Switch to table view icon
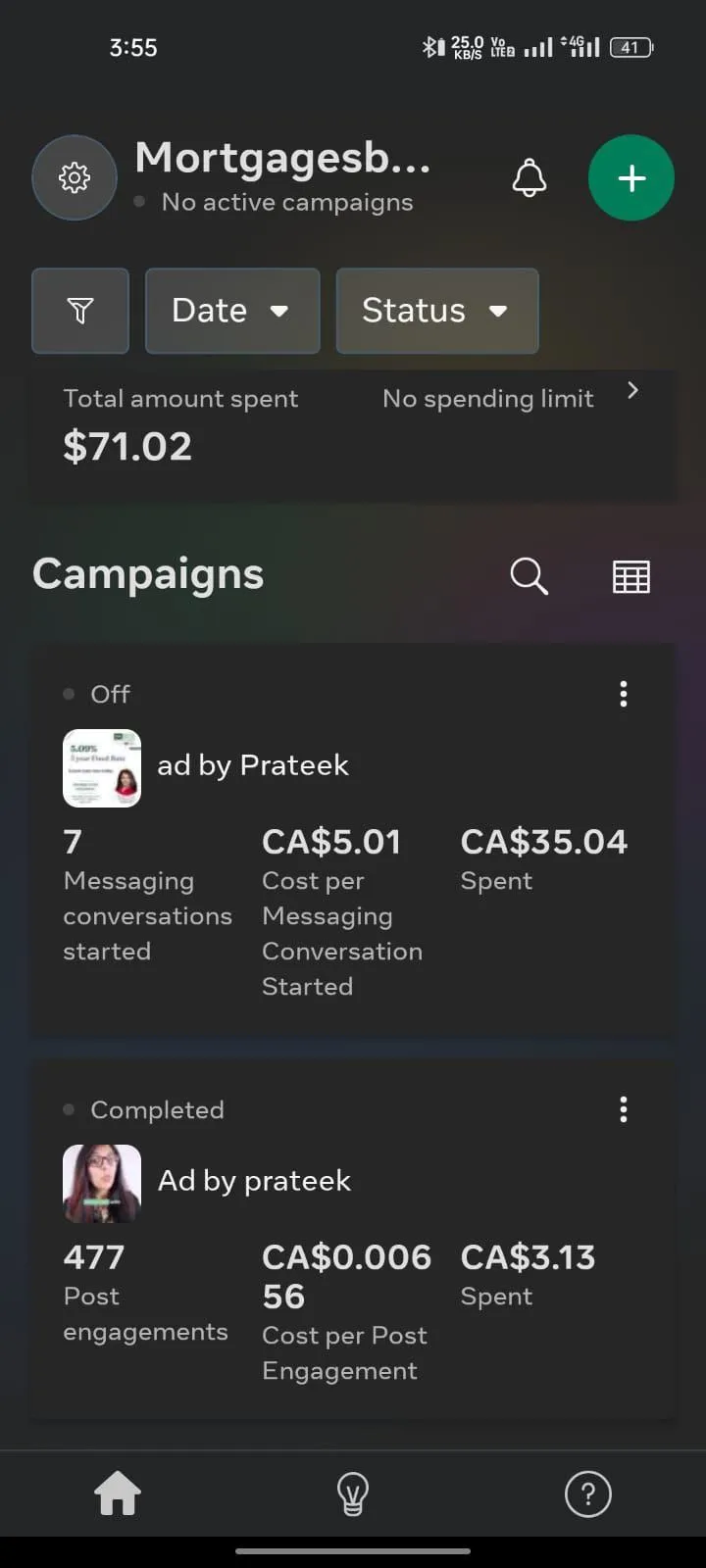Image resolution: width=706 pixels, height=1568 pixels. point(630,576)
